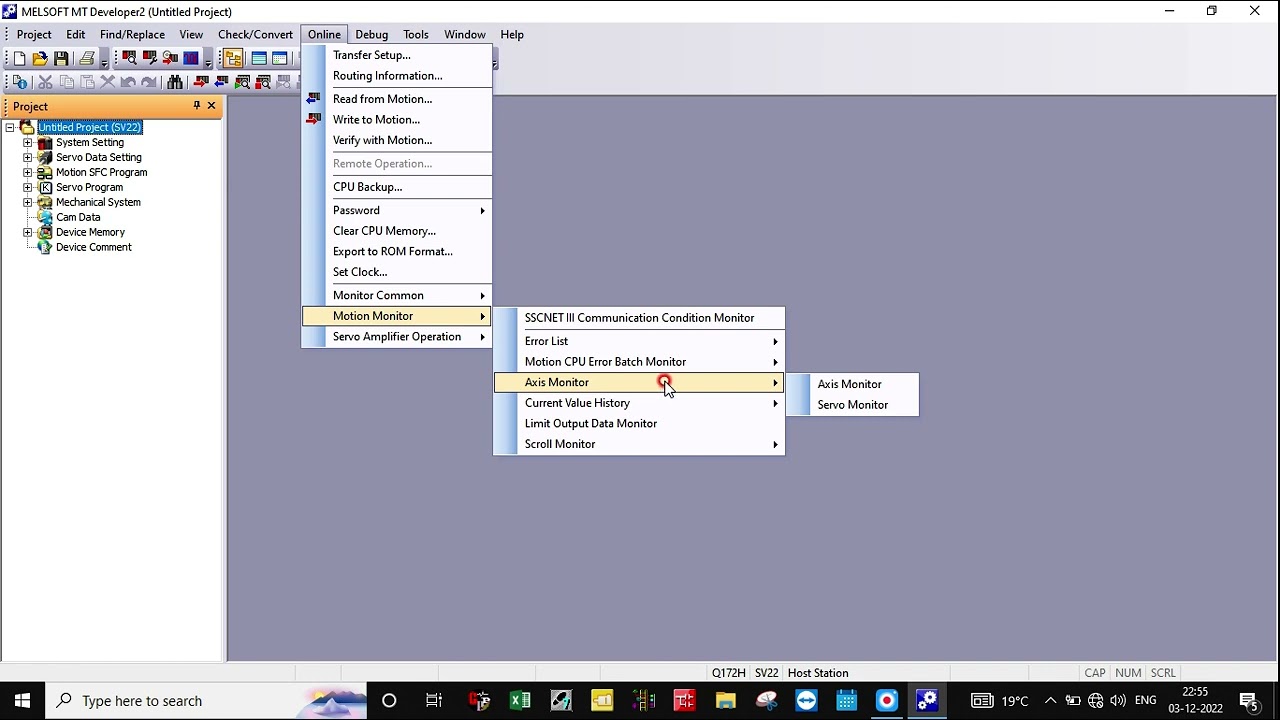
Task: Open the Find/Replace menu
Action: click(x=132, y=34)
